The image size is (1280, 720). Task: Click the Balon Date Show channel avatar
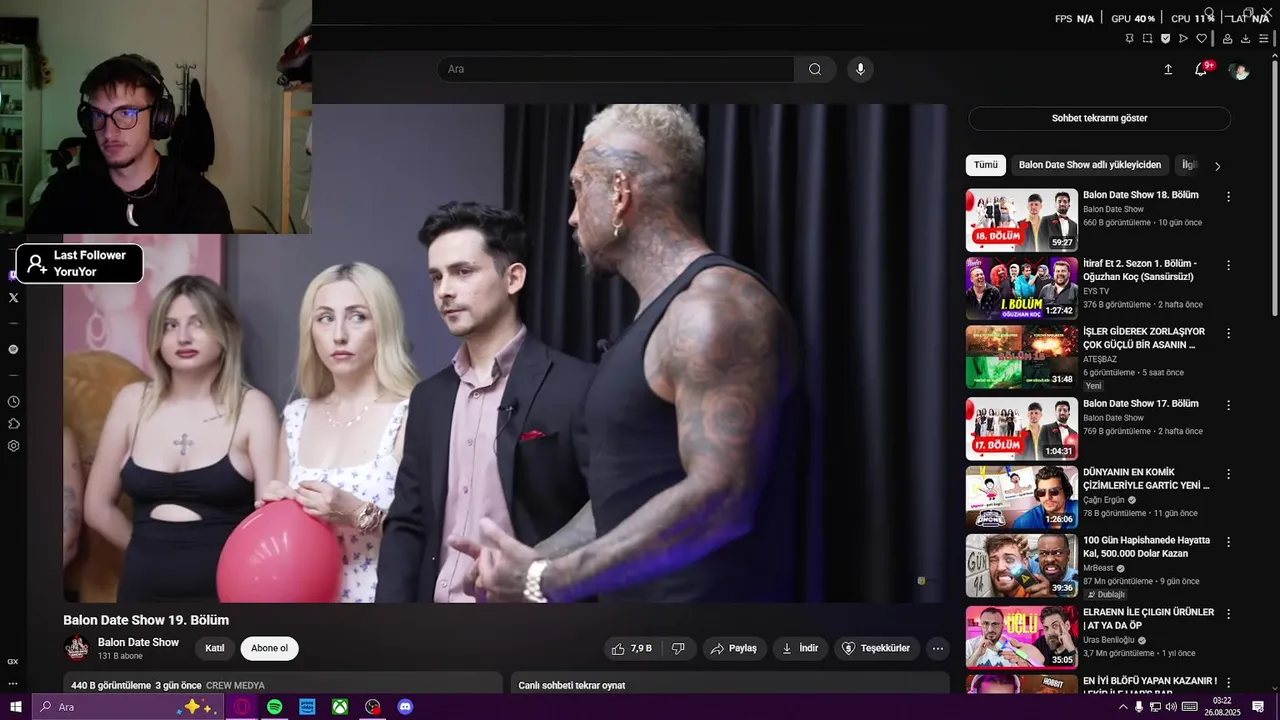point(77,648)
